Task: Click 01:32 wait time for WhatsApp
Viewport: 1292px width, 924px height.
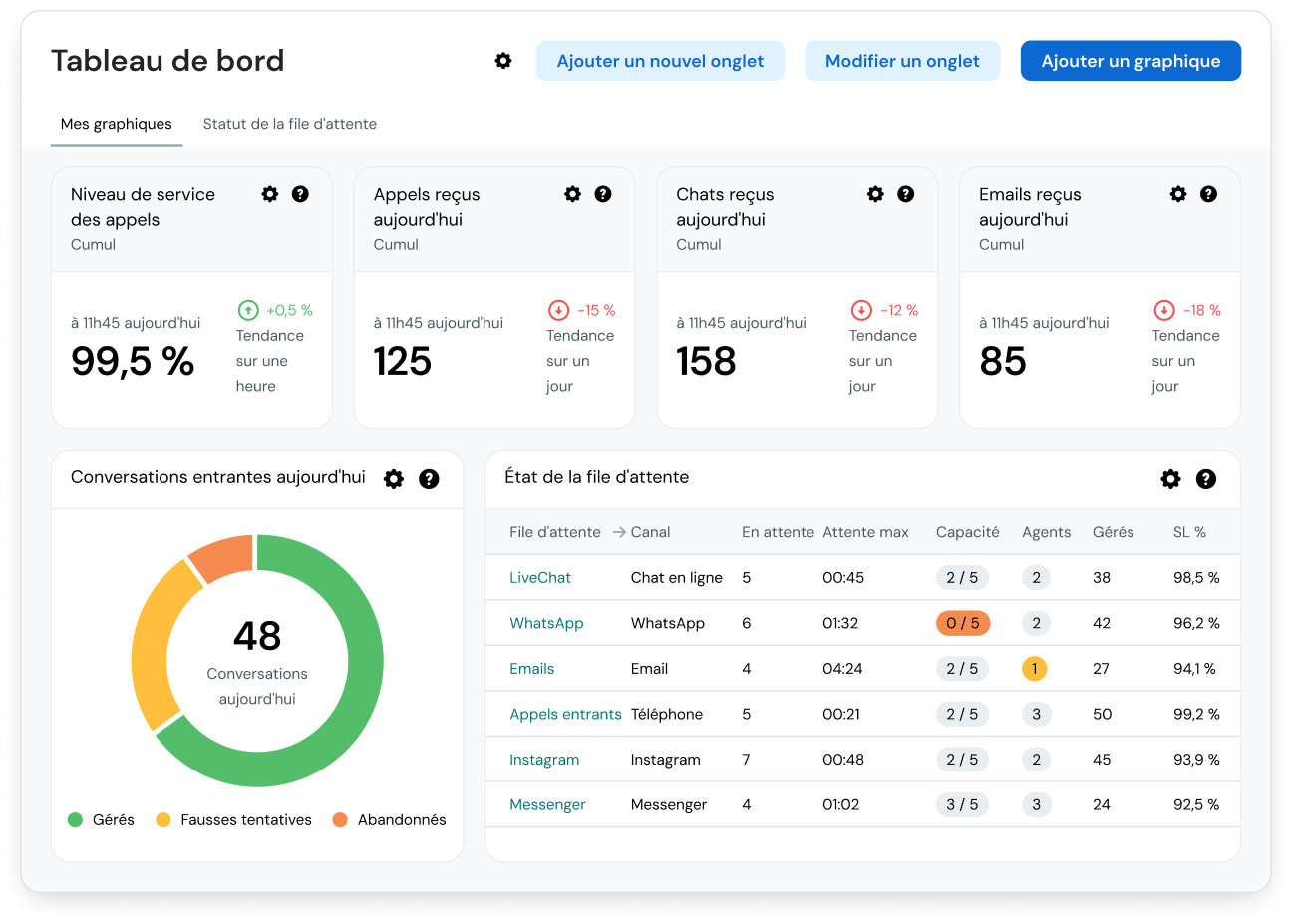Action: [x=840, y=623]
